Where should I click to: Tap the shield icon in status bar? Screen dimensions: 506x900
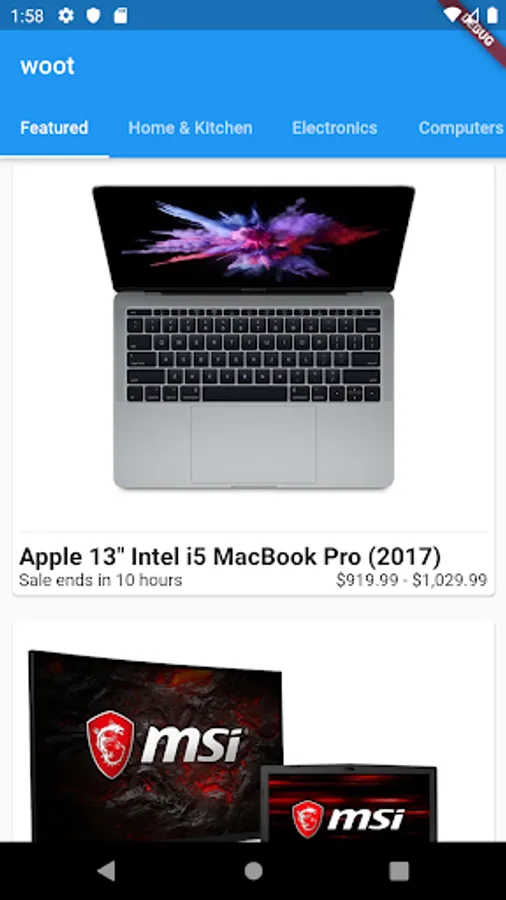pyautogui.click(x=93, y=15)
